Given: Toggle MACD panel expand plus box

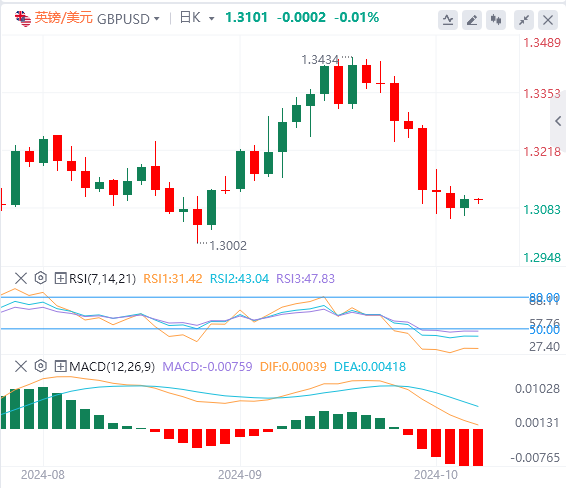Looking at the screenshot, I should (x=60, y=366).
